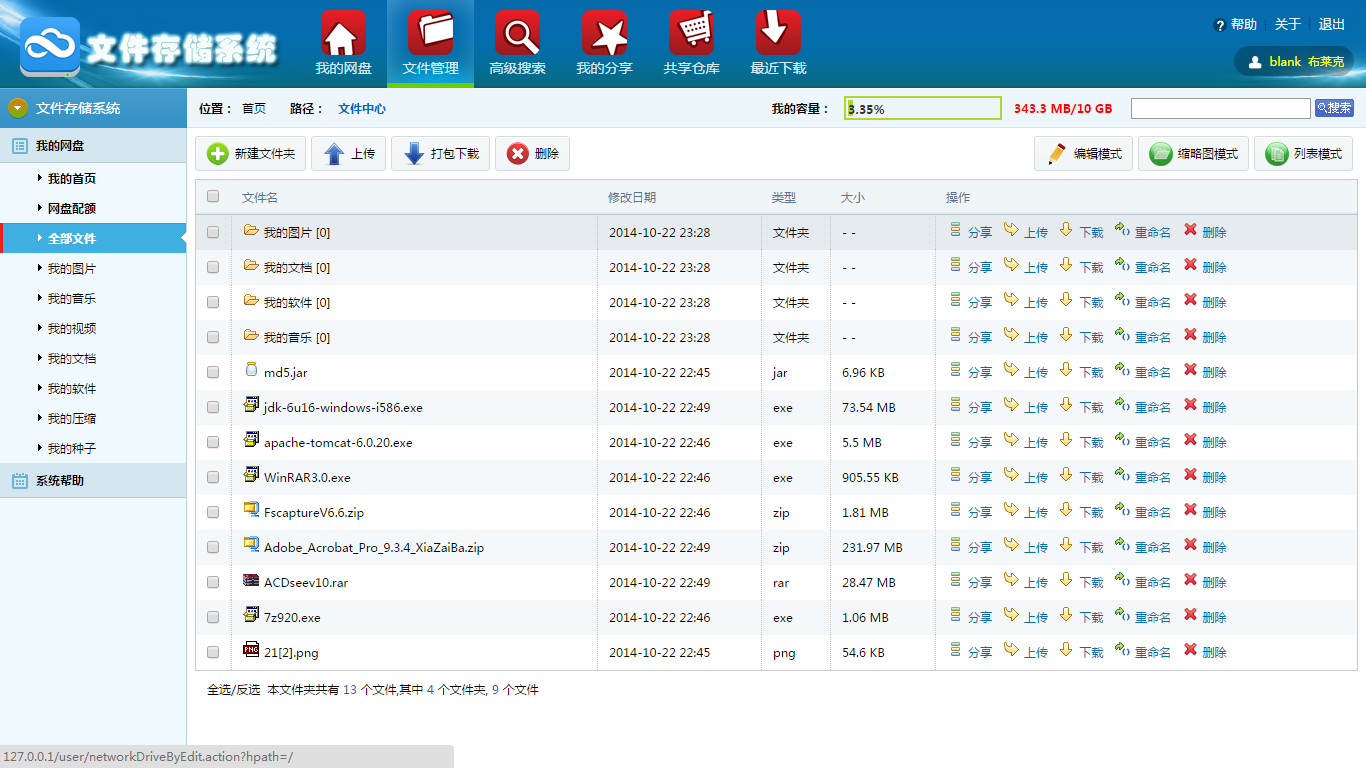Click 全选/反选 below the file list
1366x768 pixels.
coord(233,690)
